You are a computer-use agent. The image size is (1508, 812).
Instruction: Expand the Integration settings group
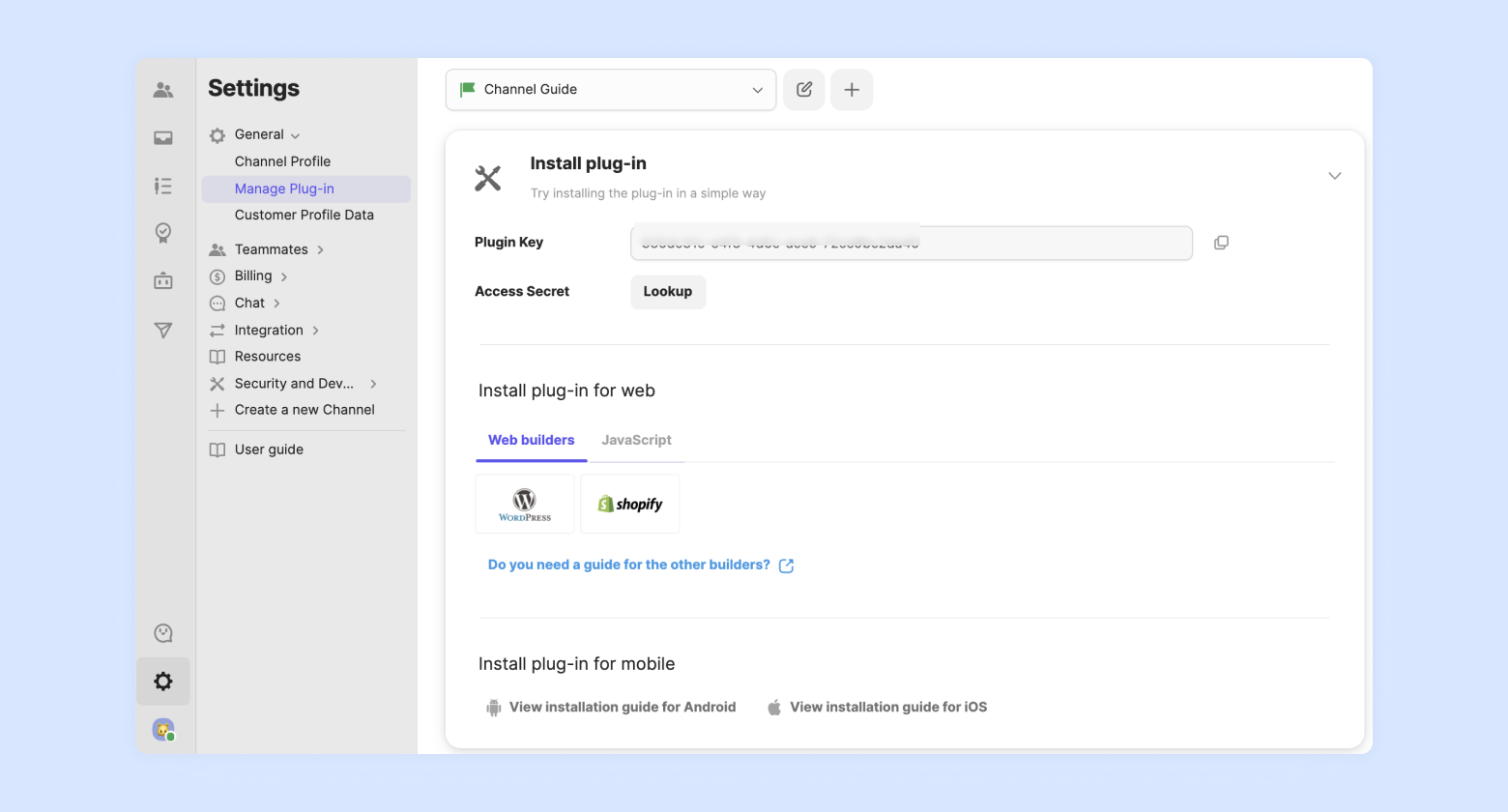[x=269, y=331]
